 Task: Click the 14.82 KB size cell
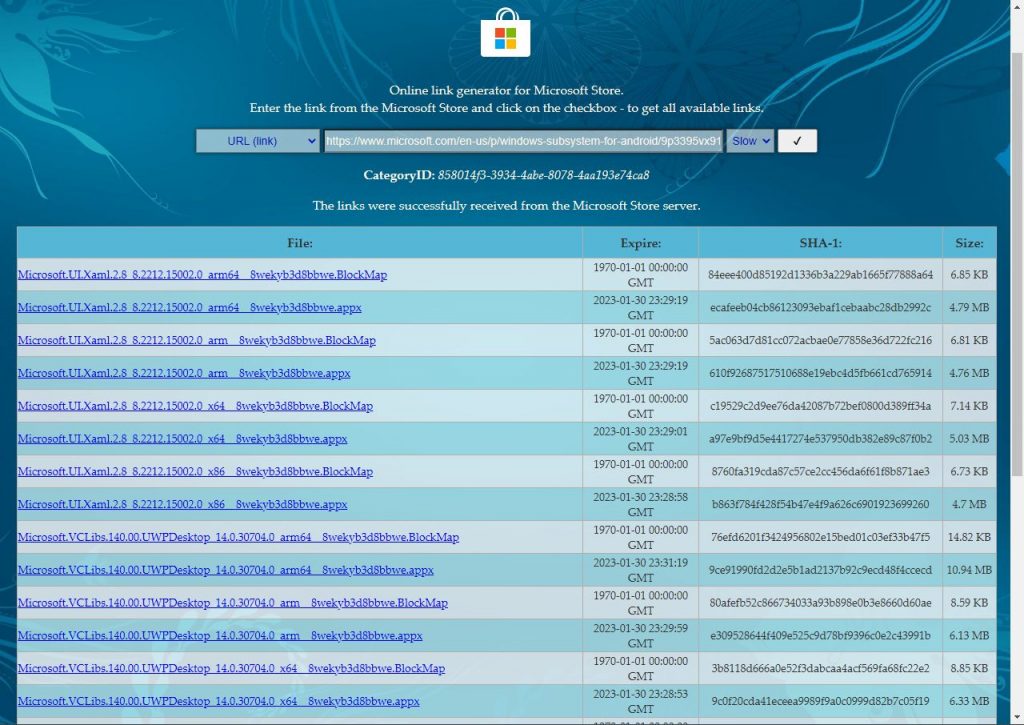click(969, 538)
